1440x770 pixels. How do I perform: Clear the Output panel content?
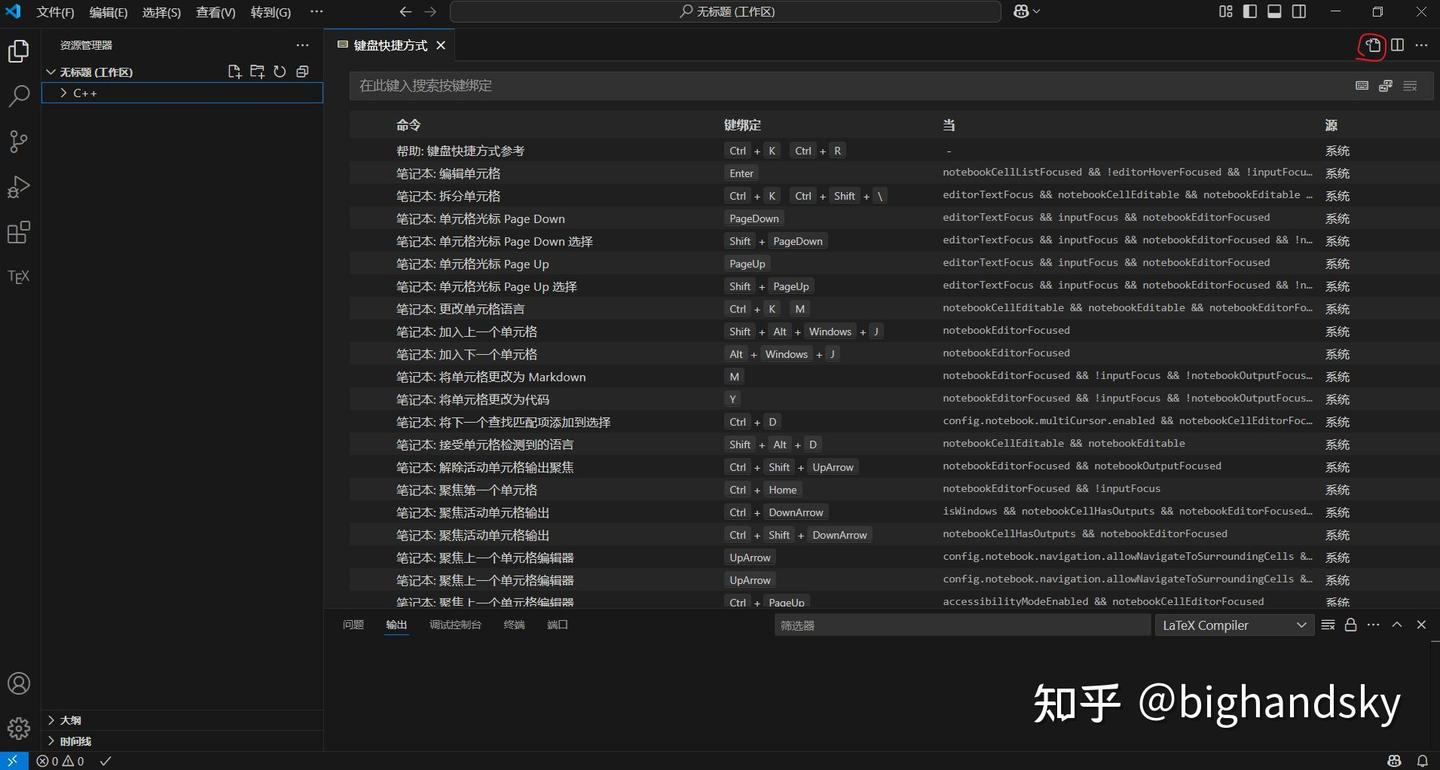pyautogui.click(x=1328, y=624)
